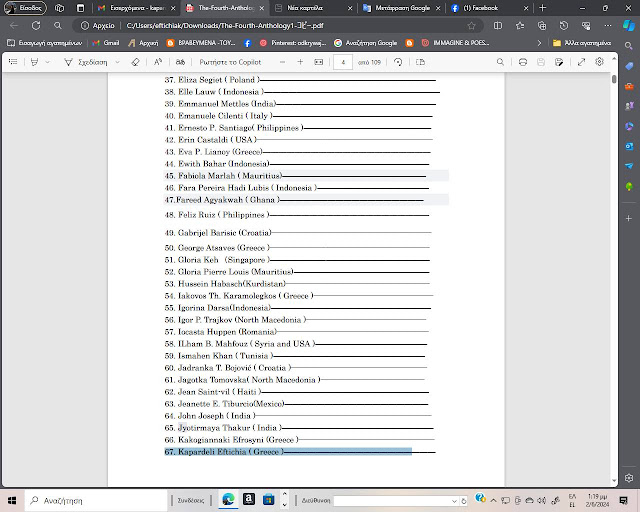This screenshot has height=512, width=640.
Task: Print the PDF document
Action: [x=523, y=62]
